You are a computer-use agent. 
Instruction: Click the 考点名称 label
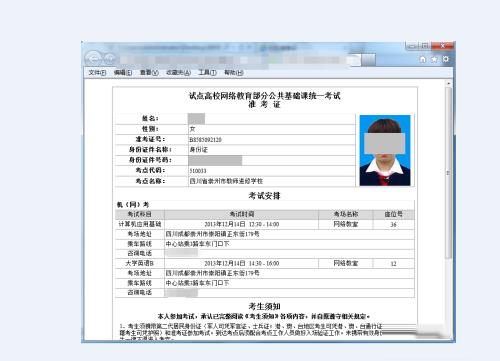pos(150,181)
